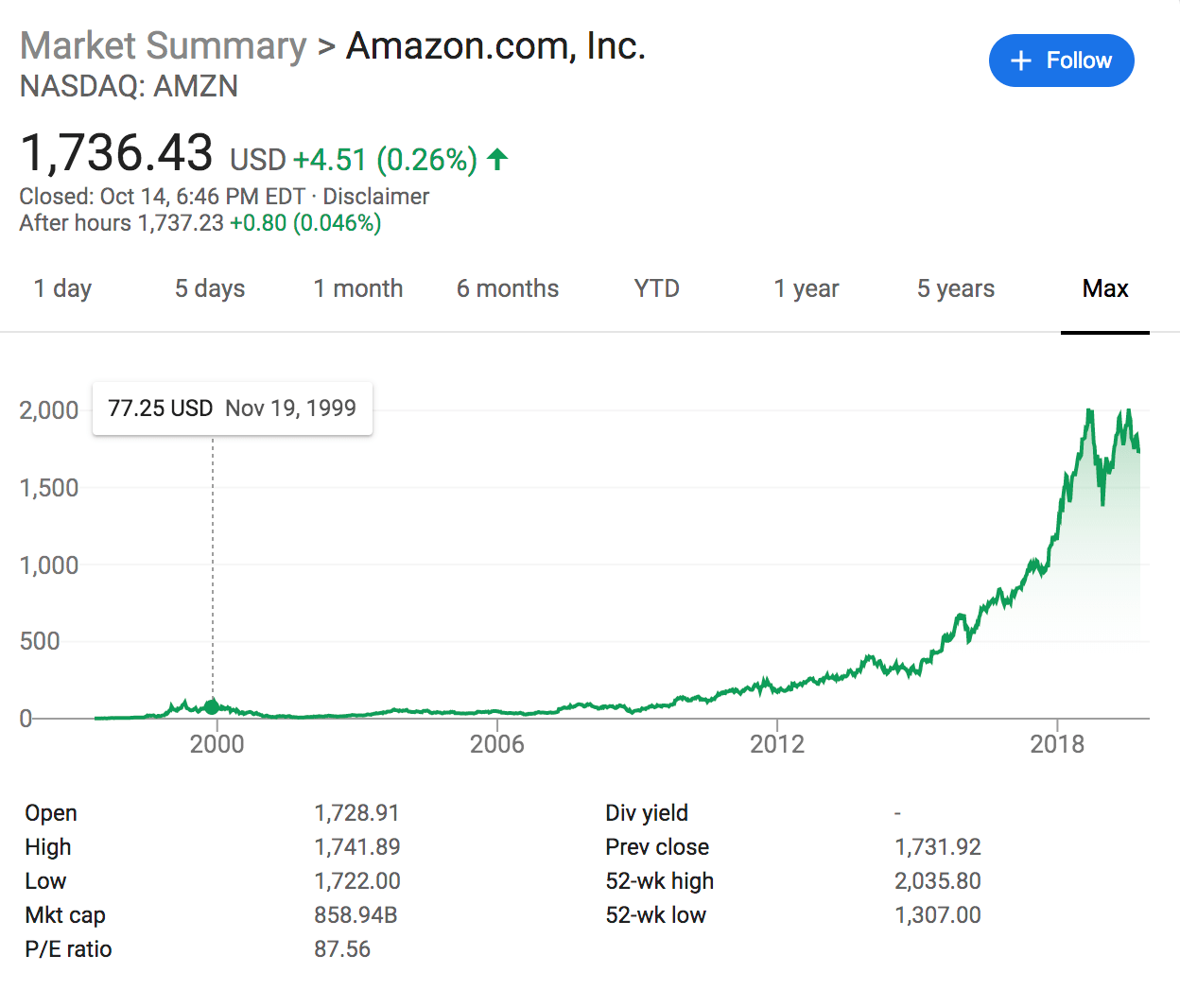
Task: Click the green data point on chart
Action: point(213,706)
